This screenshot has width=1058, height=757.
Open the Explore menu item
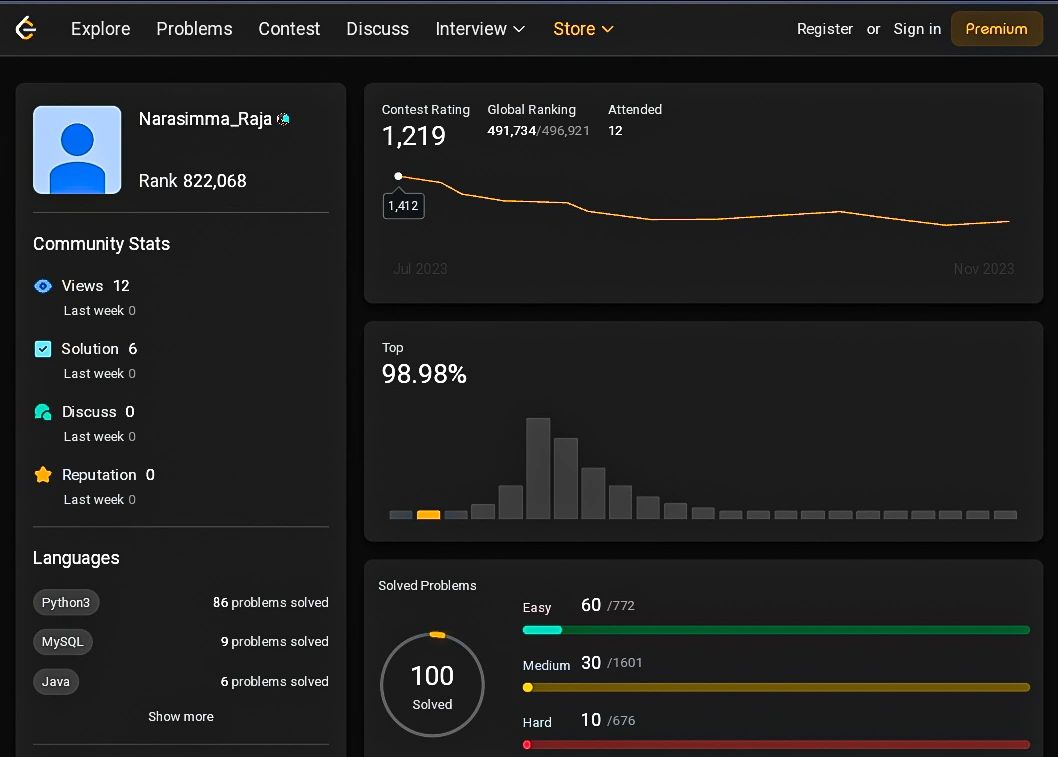[x=100, y=29]
